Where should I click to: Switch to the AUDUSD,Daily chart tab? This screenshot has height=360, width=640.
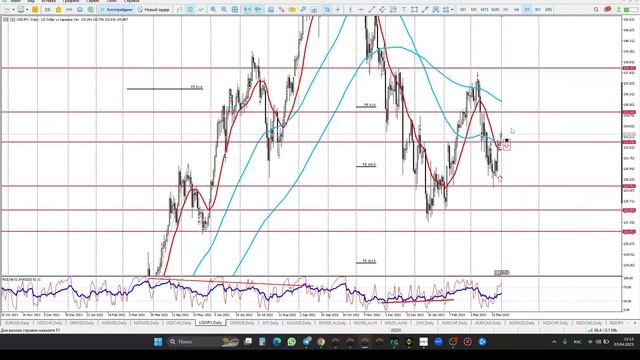pyautogui.click(x=114, y=323)
